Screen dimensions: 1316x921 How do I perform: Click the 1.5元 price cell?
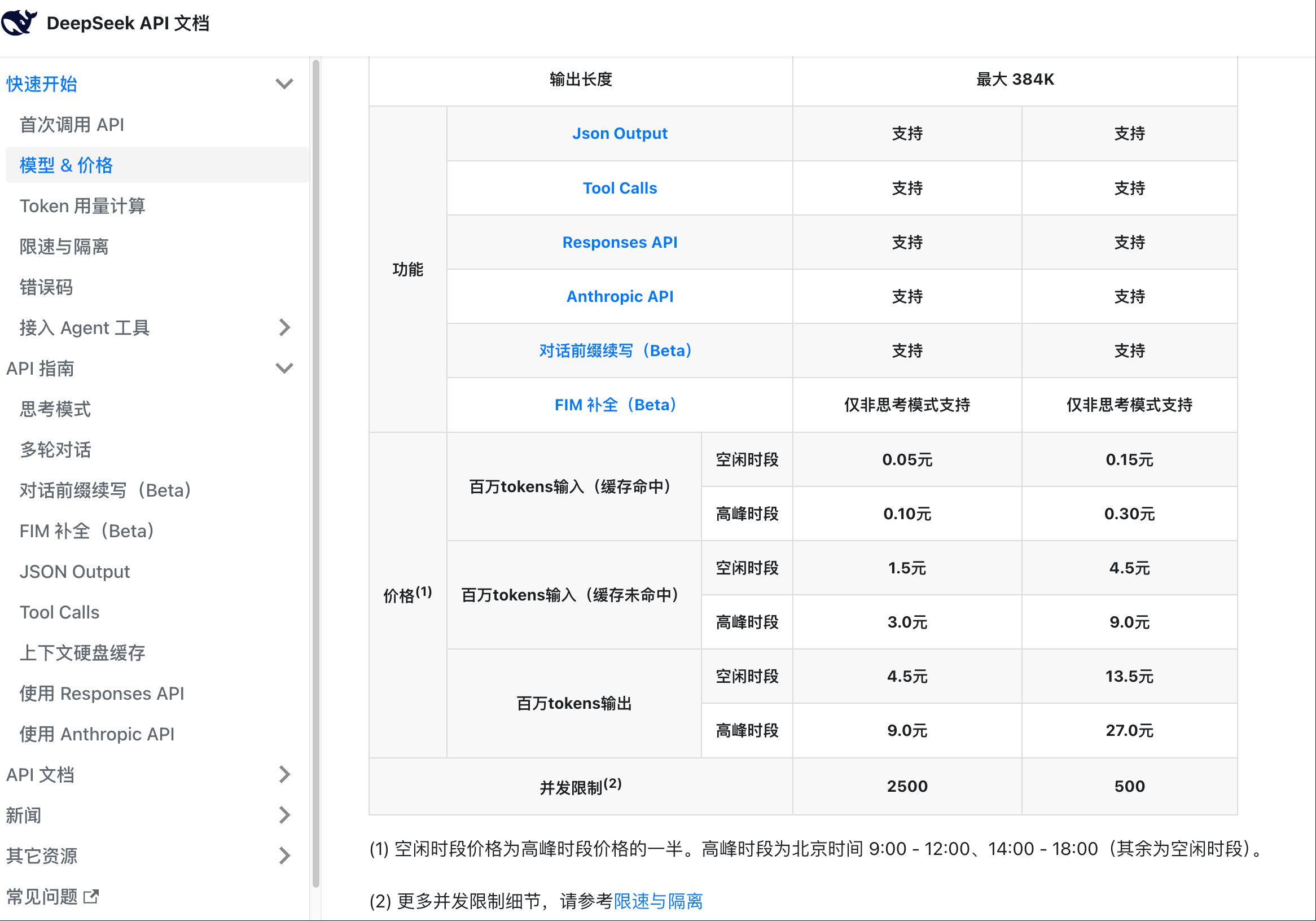907,568
